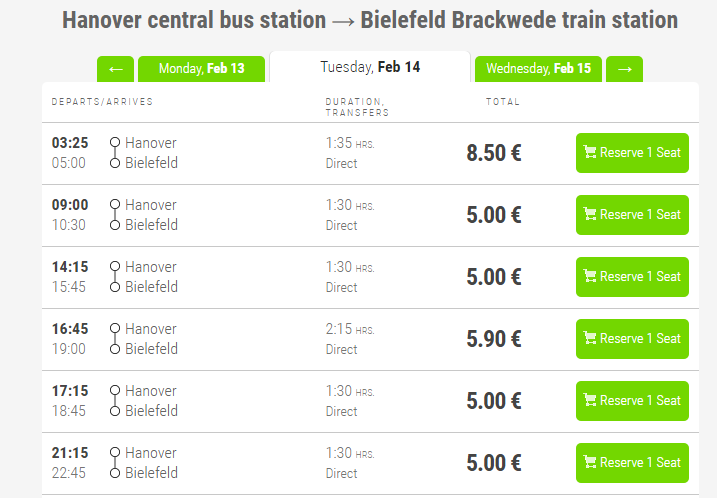
Task: Select the Tuesday, Feb 14 tab
Action: pos(370,67)
